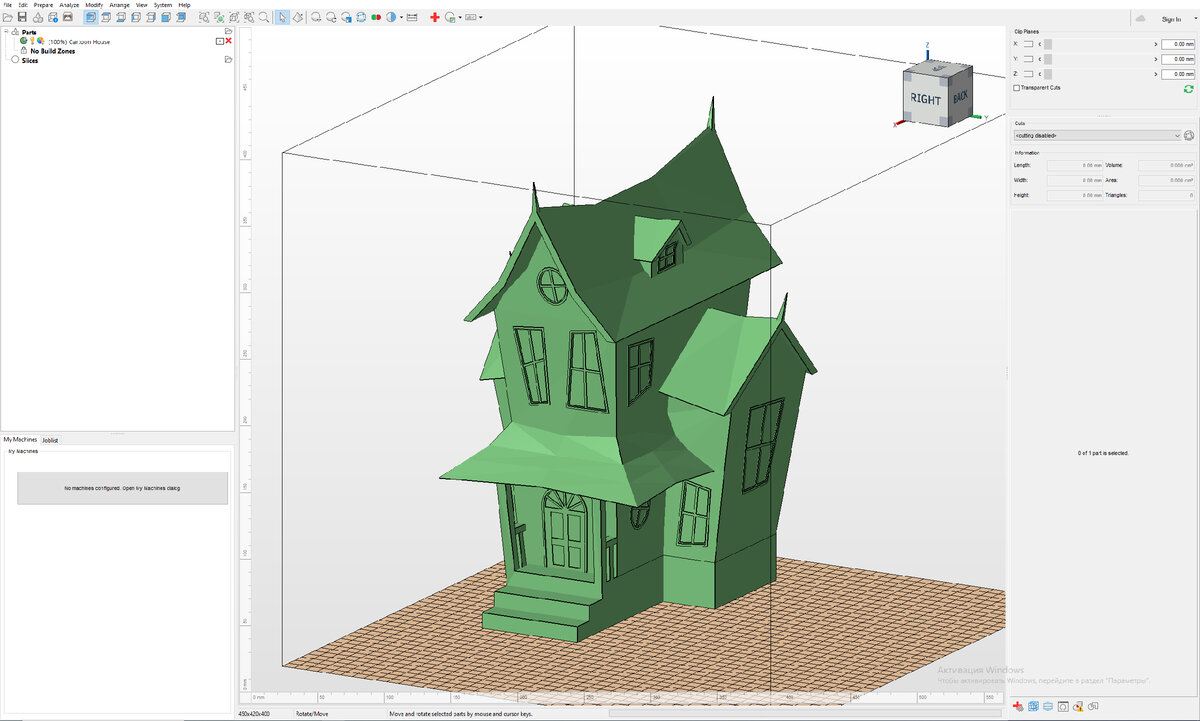This screenshot has width=1200, height=721.
Task: Click the save floppy disk toolbar icon
Action: click(22, 18)
